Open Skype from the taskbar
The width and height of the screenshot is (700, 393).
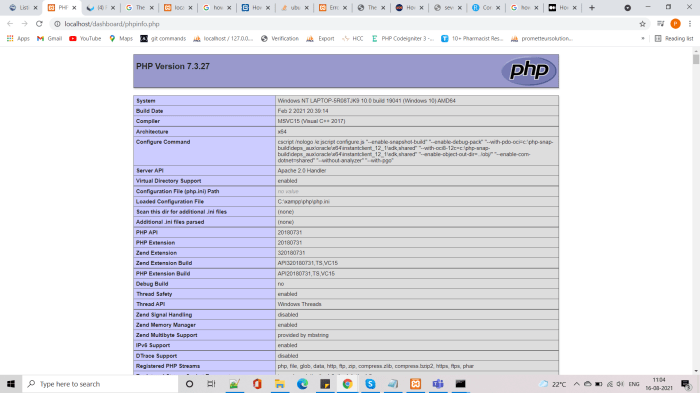click(x=370, y=384)
